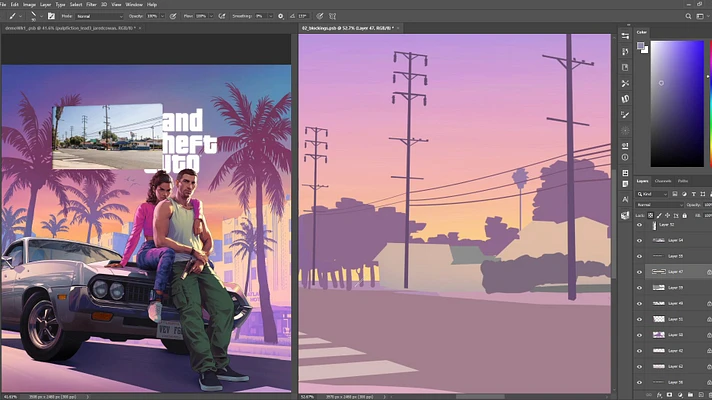This screenshot has height=400, width=712.
Task: Open smoothing options gear icon
Action: [x=281, y=16]
